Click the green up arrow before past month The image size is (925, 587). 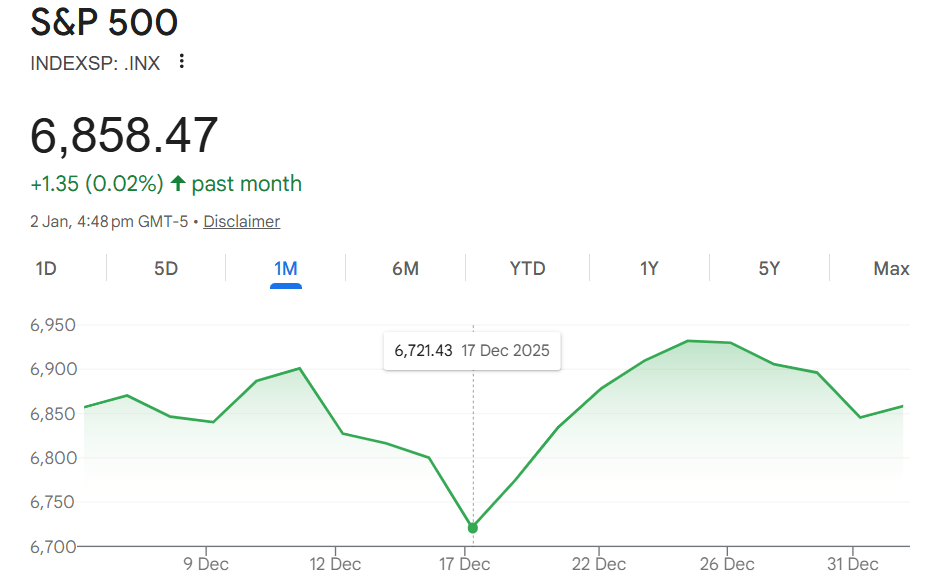coord(178,184)
